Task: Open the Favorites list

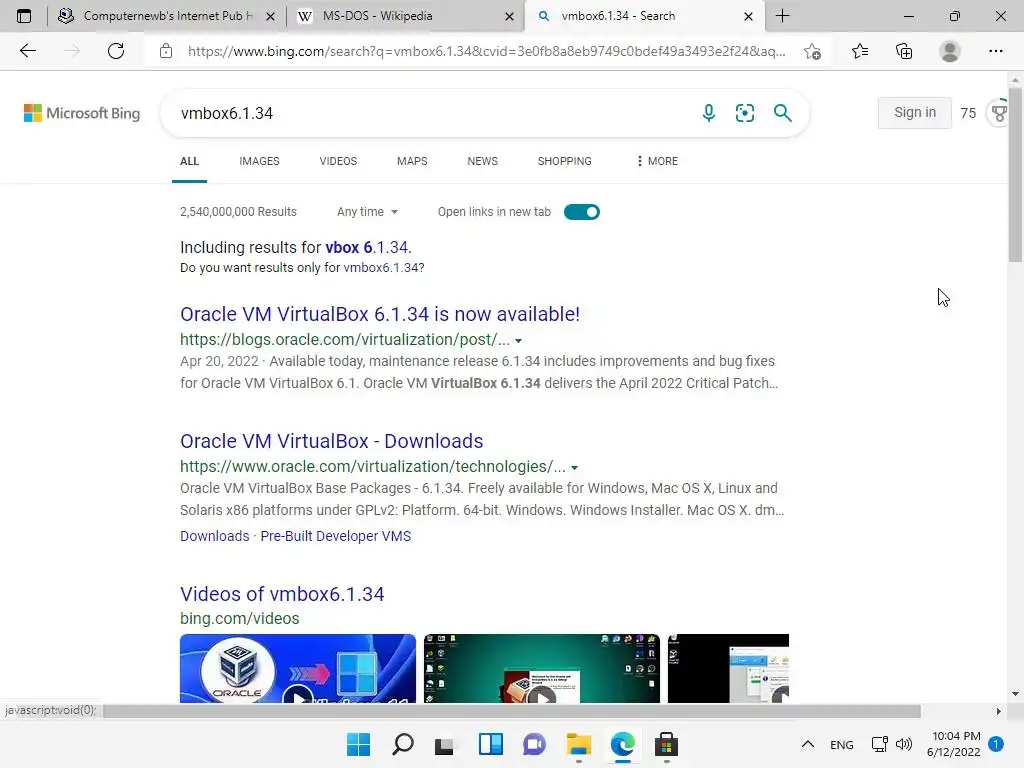Action: click(x=860, y=51)
